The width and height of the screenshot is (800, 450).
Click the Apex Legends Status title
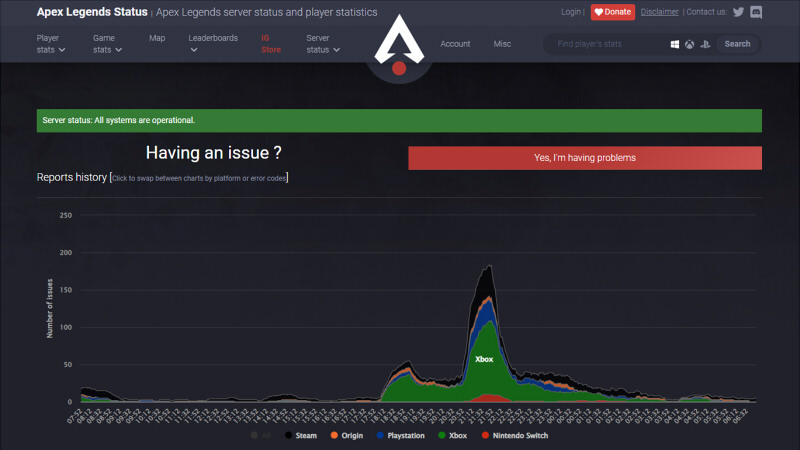pos(92,12)
